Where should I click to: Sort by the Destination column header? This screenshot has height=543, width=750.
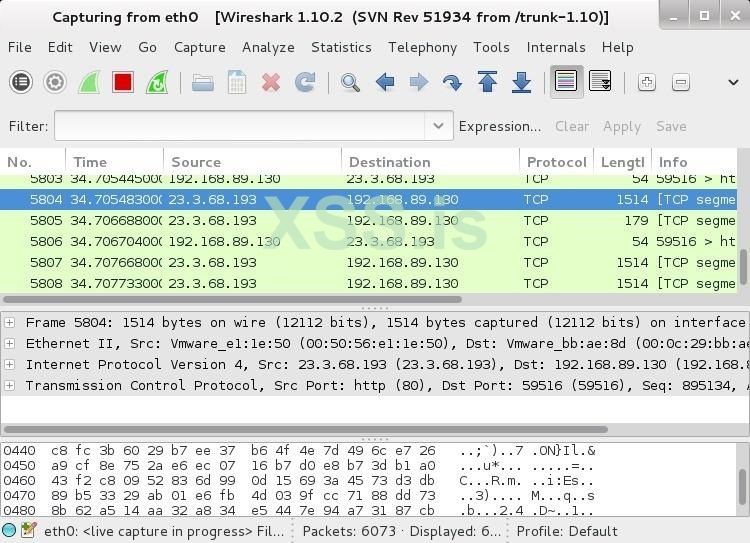pos(430,162)
